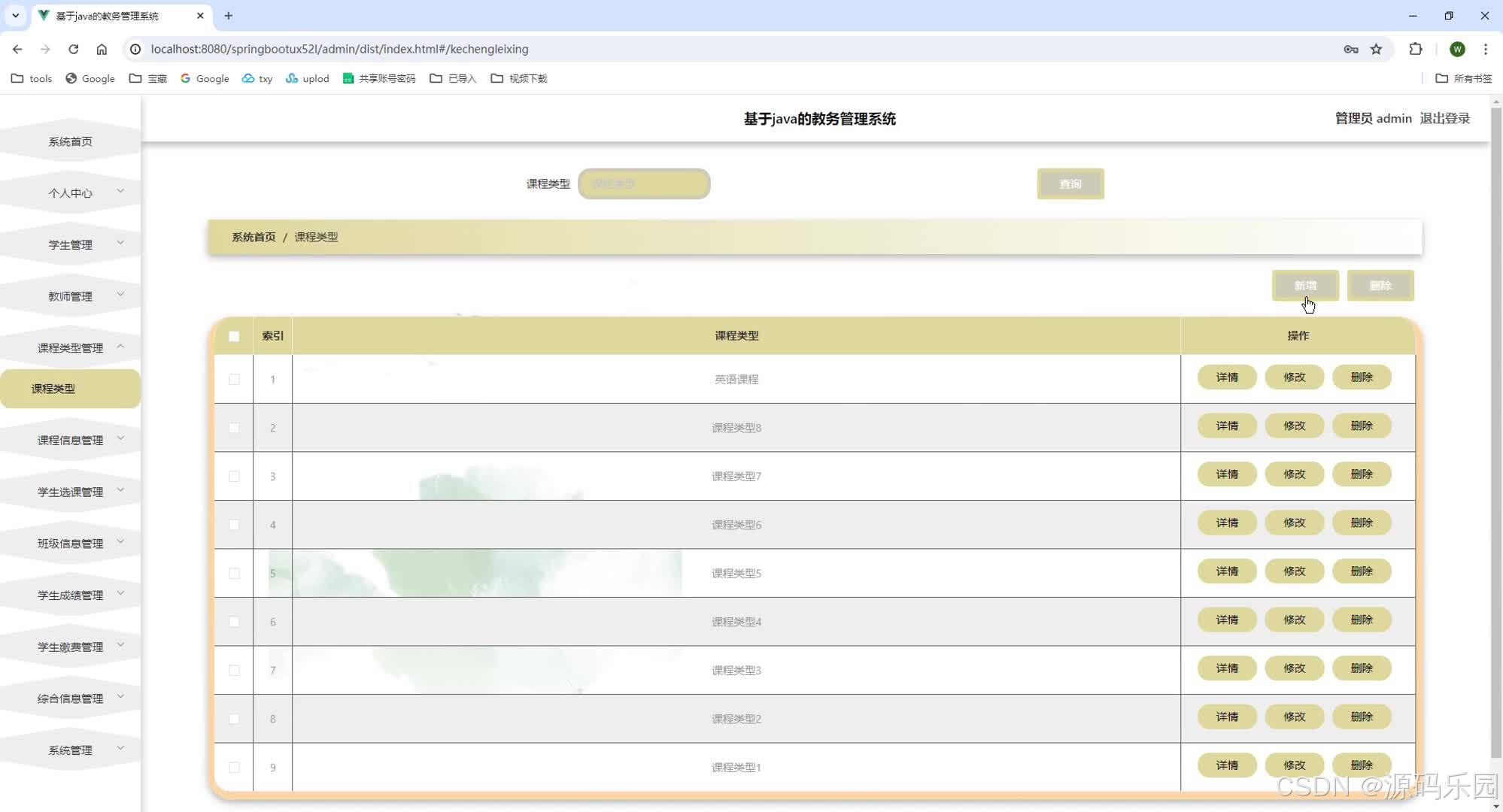Collapse the 课程类型管理 sidebar menu

coord(71,347)
